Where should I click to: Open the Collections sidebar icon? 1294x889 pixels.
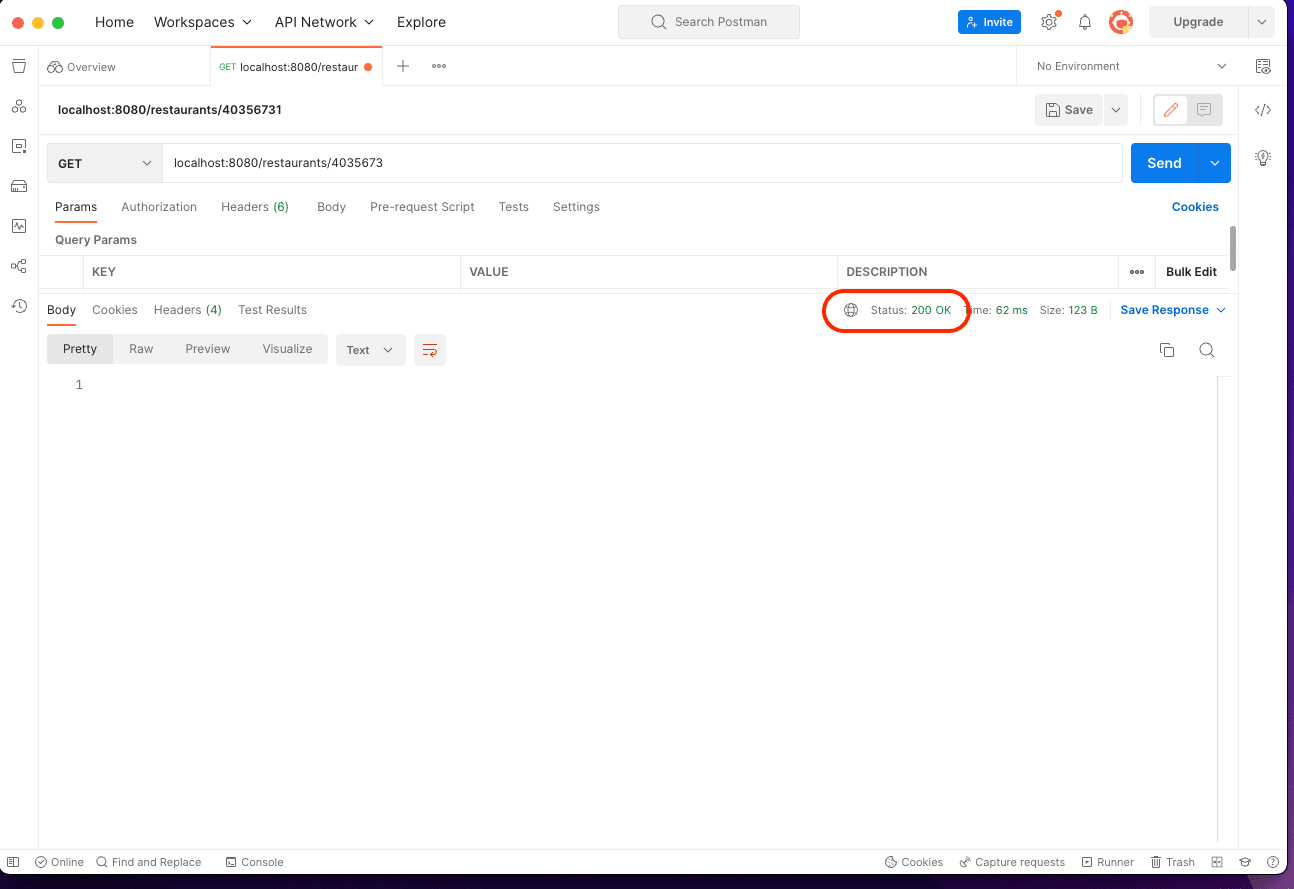tap(19, 66)
